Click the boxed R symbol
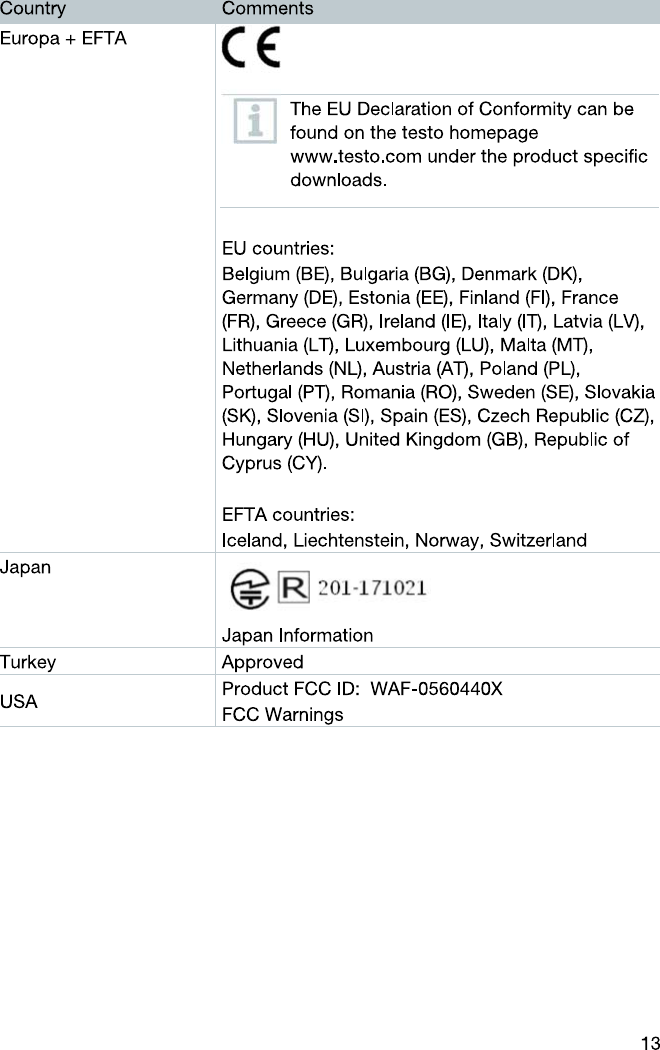 point(293,589)
